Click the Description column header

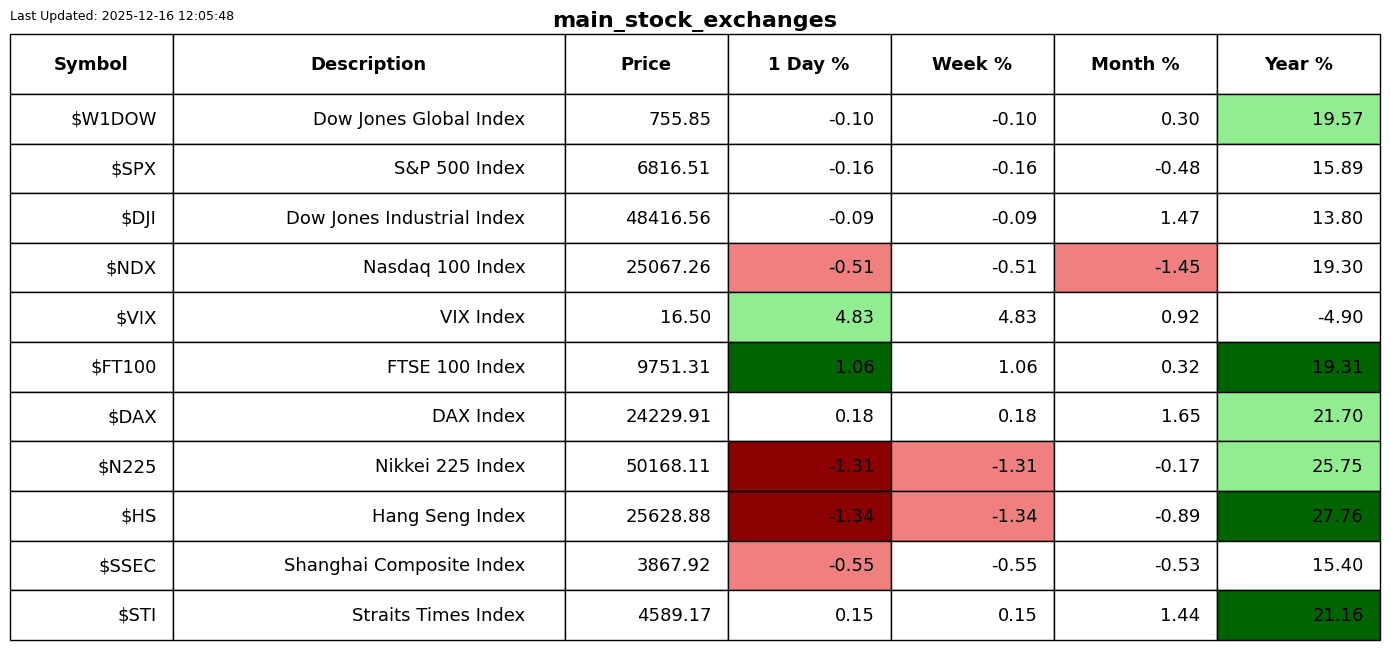click(368, 64)
